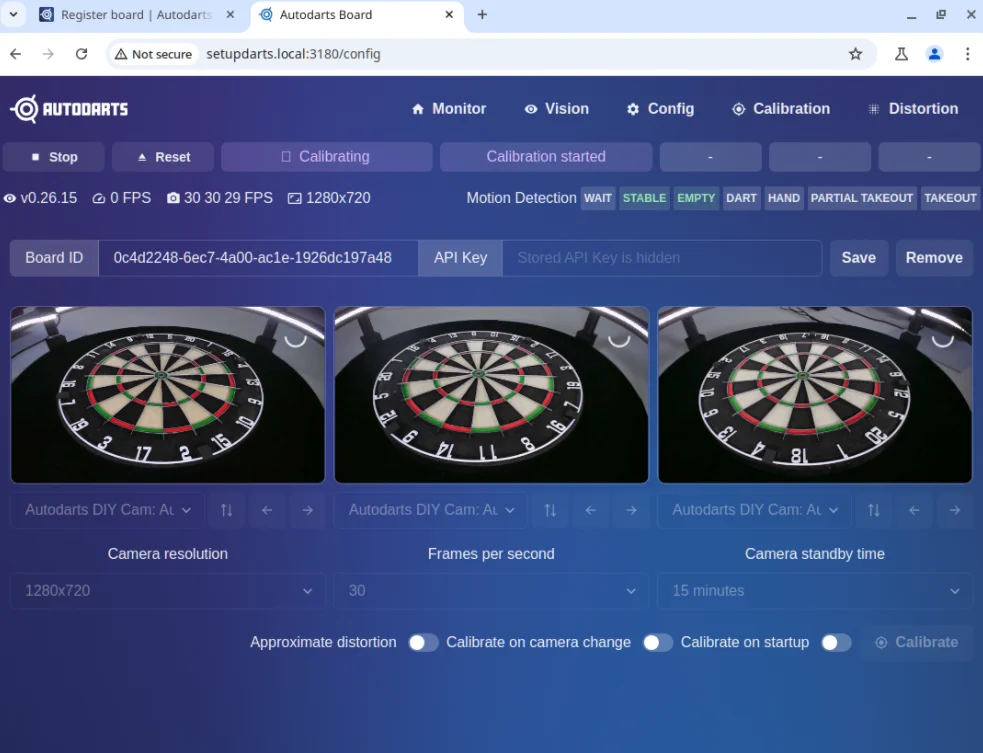Move the second camera right with arrow
The image size is (983, 753).
631,510
